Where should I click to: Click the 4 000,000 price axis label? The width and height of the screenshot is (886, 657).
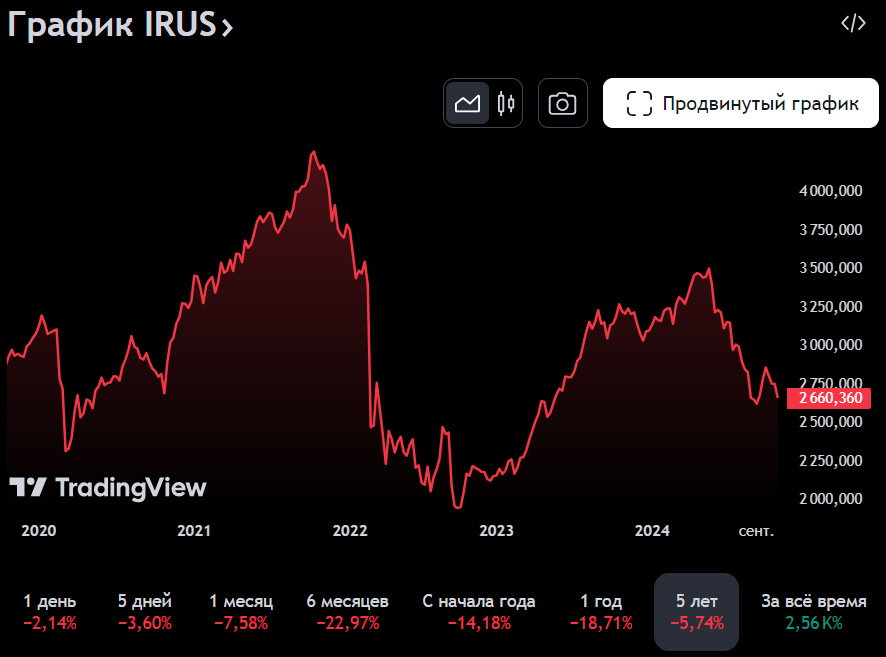tap(831, 191)
